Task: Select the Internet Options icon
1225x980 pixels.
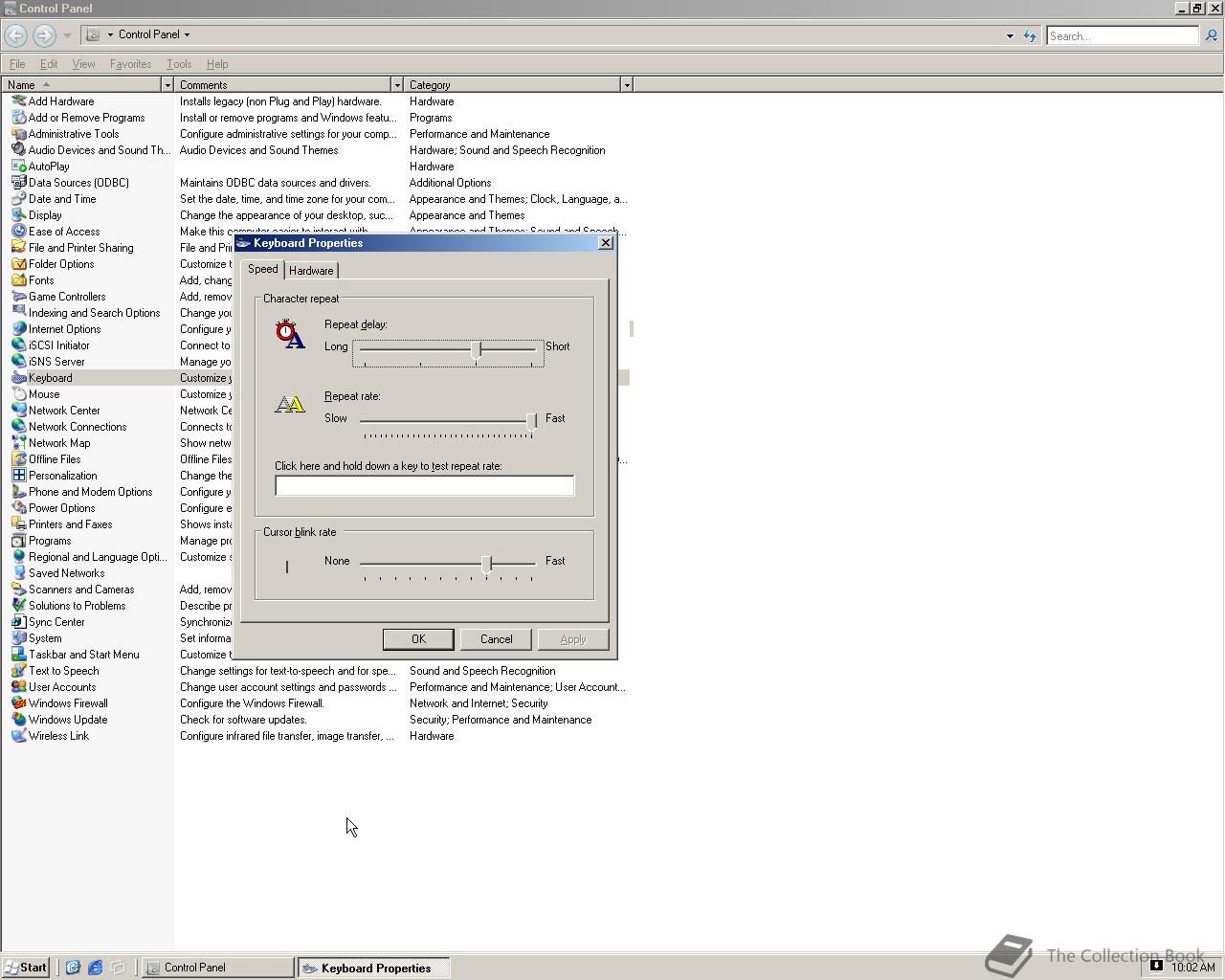Action: tap(18, 329)
